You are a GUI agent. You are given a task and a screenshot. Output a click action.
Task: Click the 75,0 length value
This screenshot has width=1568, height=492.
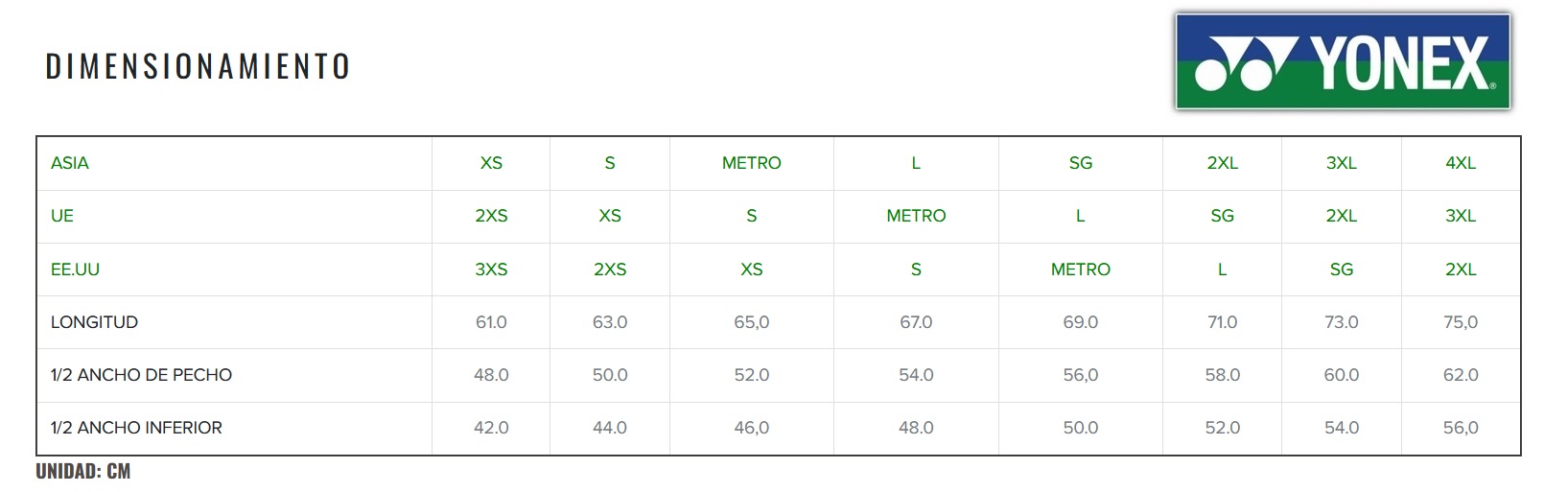[x=1461, y=322]
